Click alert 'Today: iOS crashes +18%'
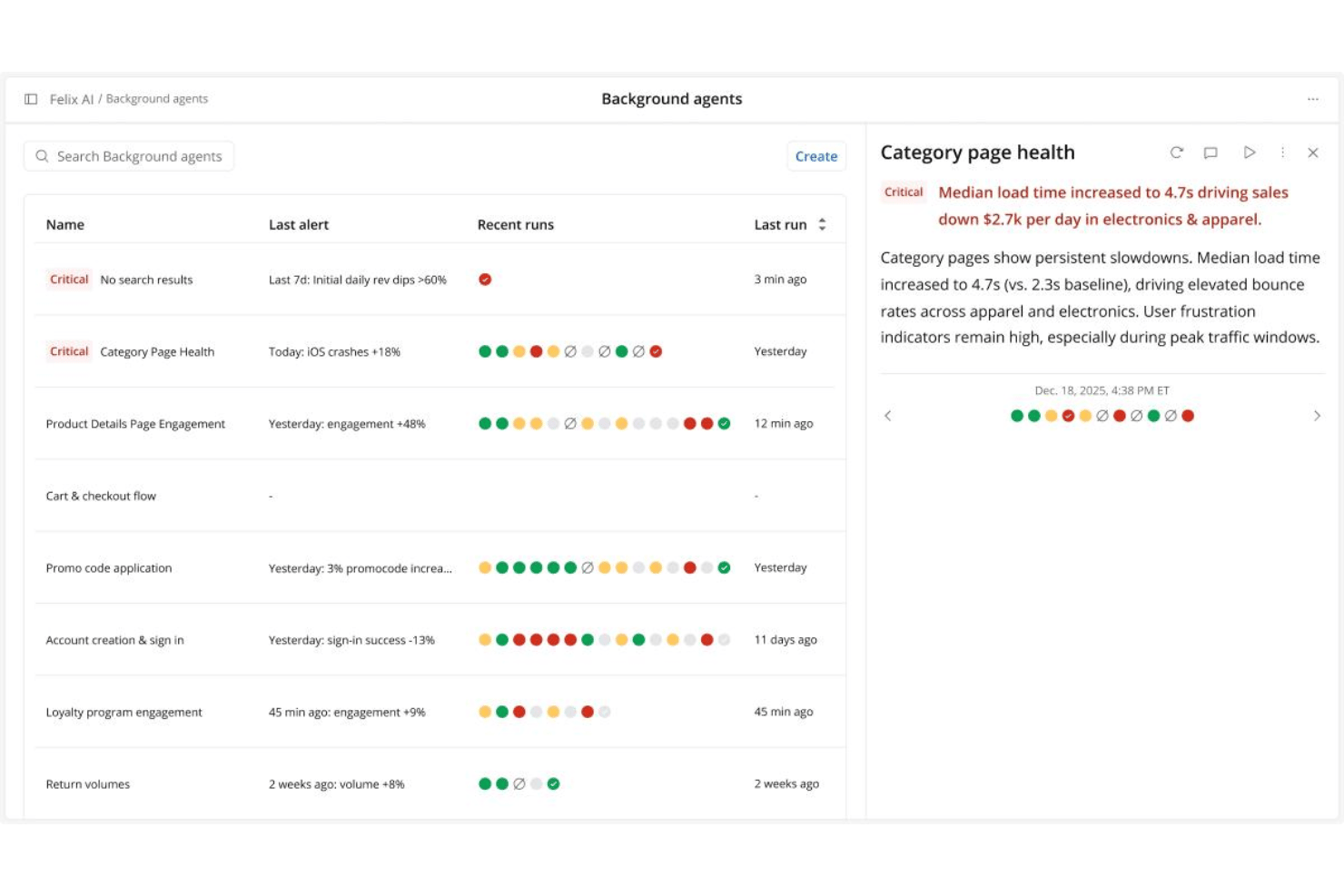 coord(334,352)
